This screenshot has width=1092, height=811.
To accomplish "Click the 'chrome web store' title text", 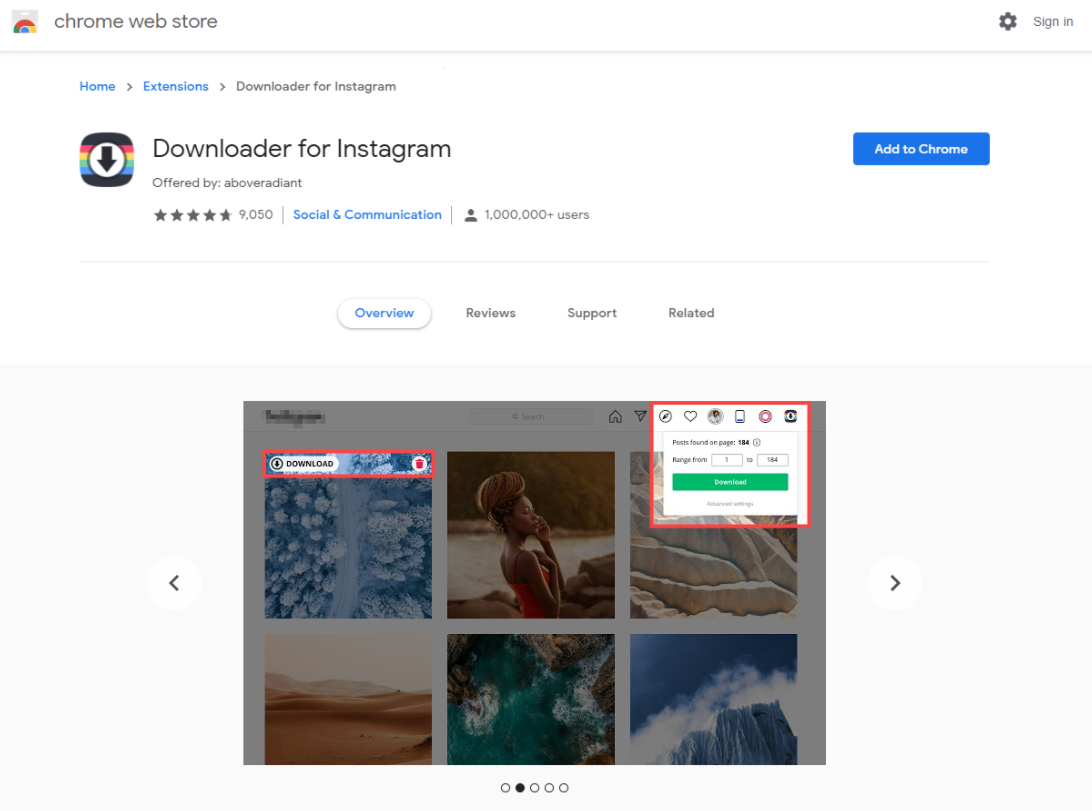I will 136,22.
